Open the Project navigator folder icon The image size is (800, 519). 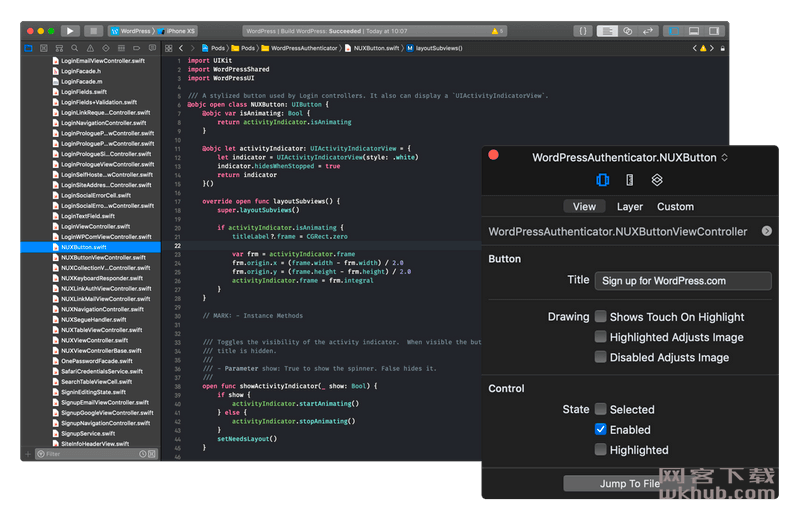pyautogui.click(x=29, y=48)
